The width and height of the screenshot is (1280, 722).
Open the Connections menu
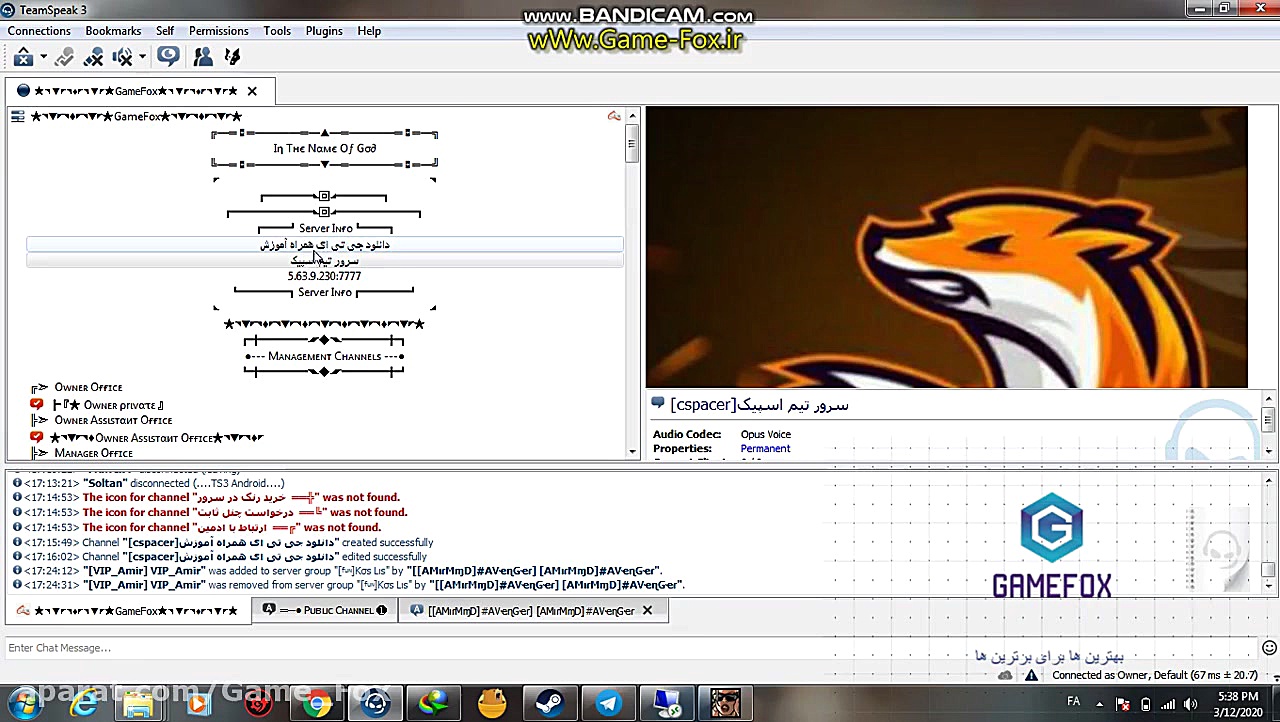click(x=39, y=31)
